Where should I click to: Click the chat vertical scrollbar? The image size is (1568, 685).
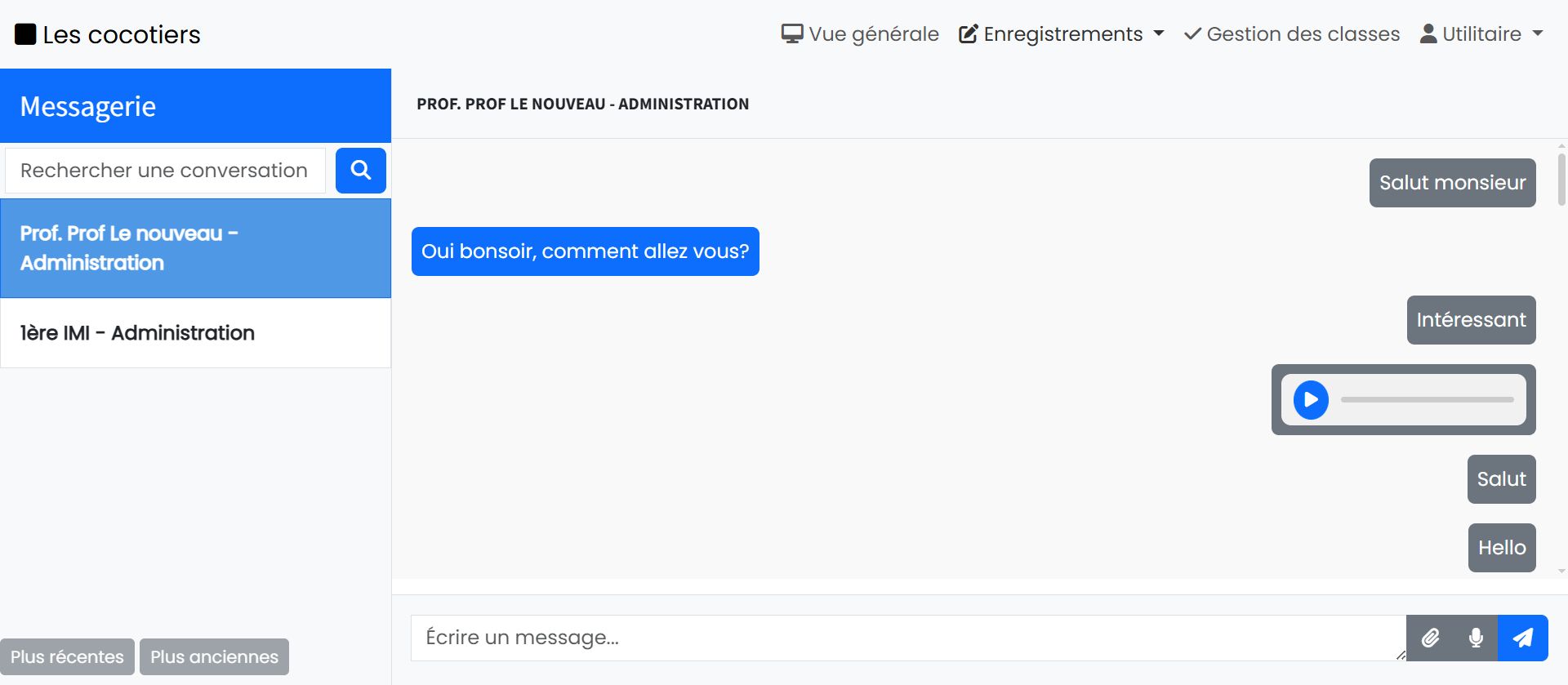pos(1561,180)
